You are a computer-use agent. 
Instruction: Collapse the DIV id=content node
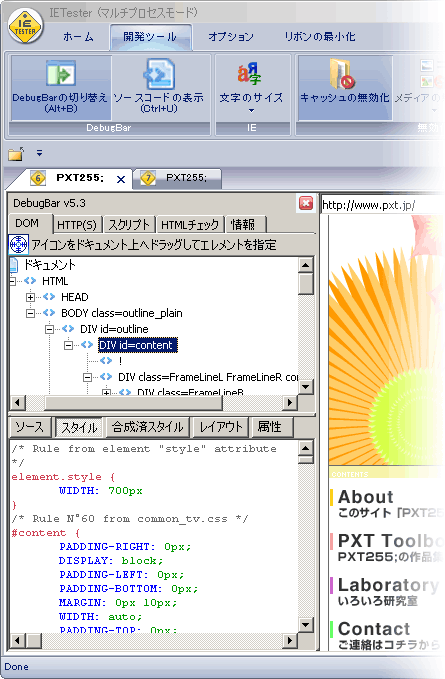(x=68, y=345)
